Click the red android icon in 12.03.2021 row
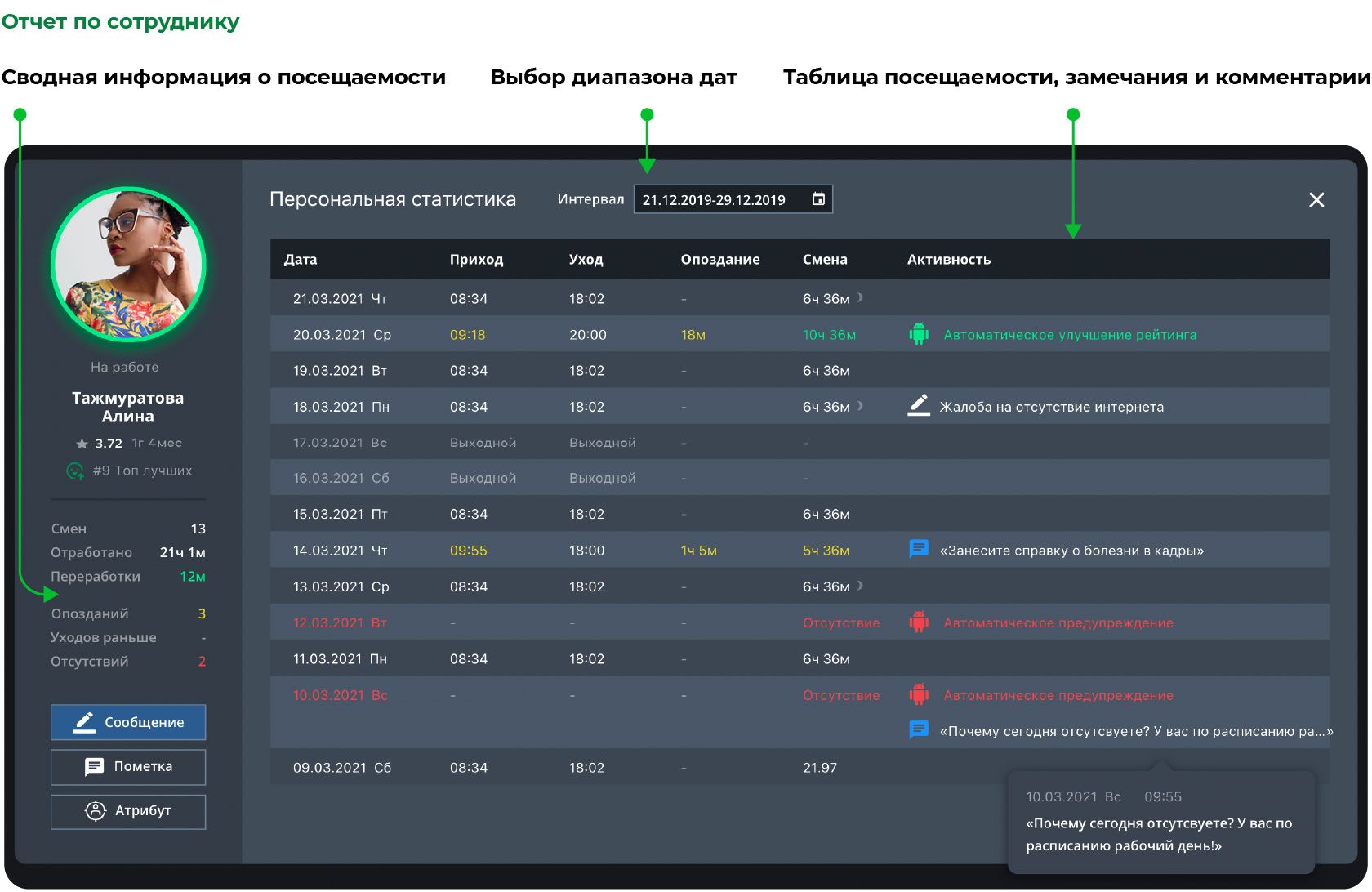This screenshot has width=1372, height=892. pyautogui.click(x=919, y=622)
